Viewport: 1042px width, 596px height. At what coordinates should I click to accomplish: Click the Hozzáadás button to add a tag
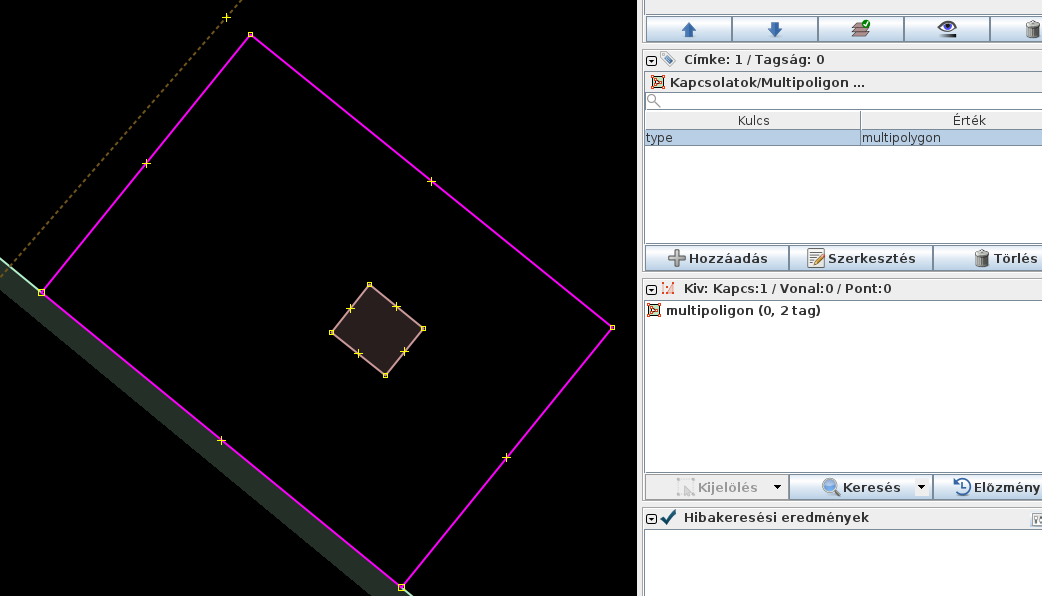(x=717, y=258)
